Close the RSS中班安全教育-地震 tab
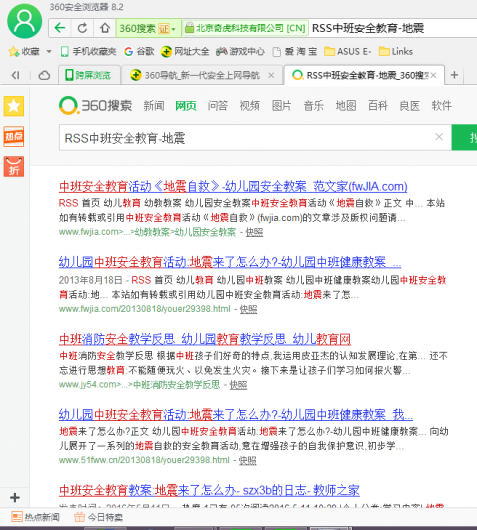This screenshot has height=530, width=477. pos(434,75)
